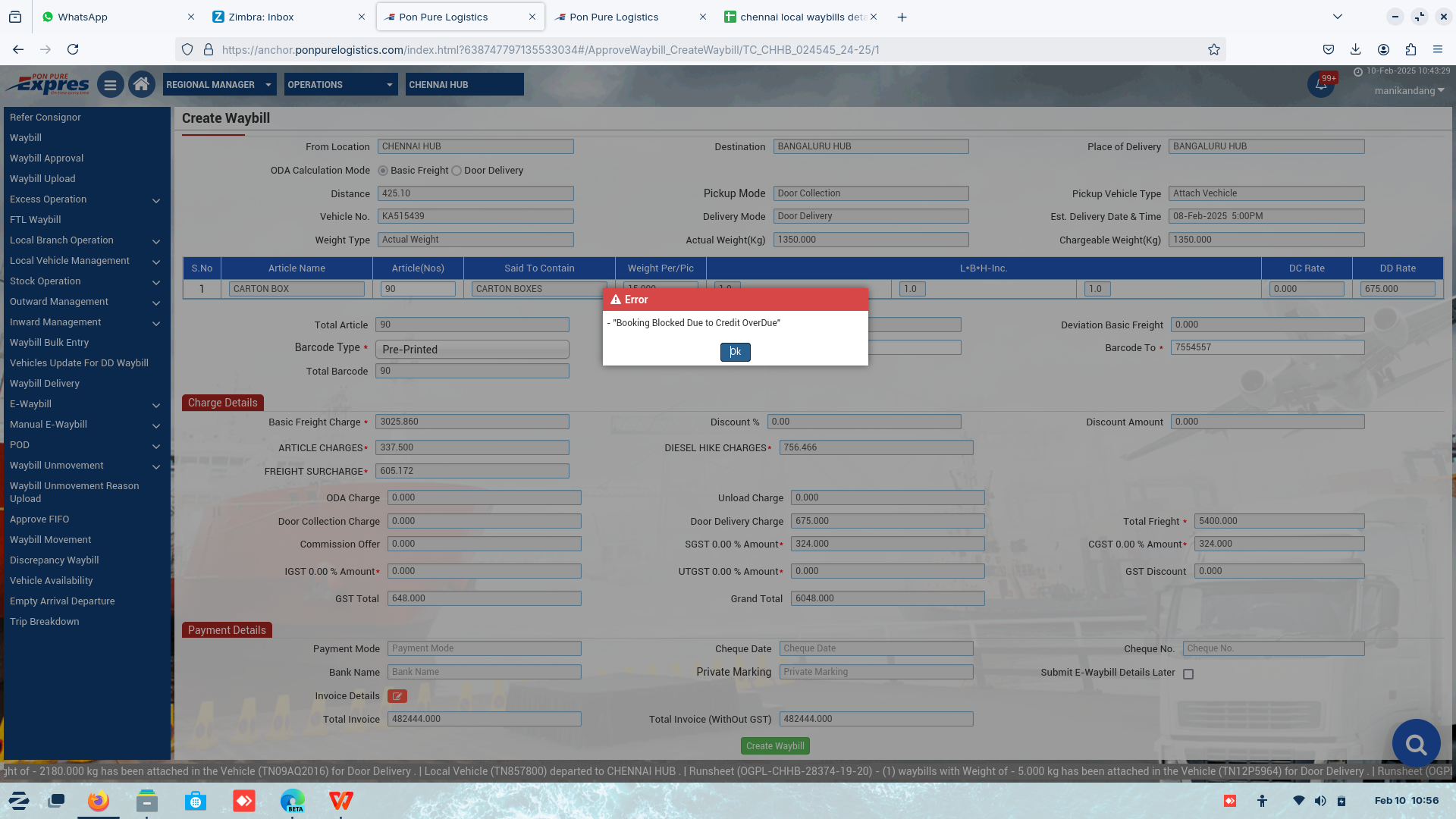Viewport: 1456px width, 819px height.
Task: Check Submit E-Waybill Details Later checkbox
Action: [1188, 674]
